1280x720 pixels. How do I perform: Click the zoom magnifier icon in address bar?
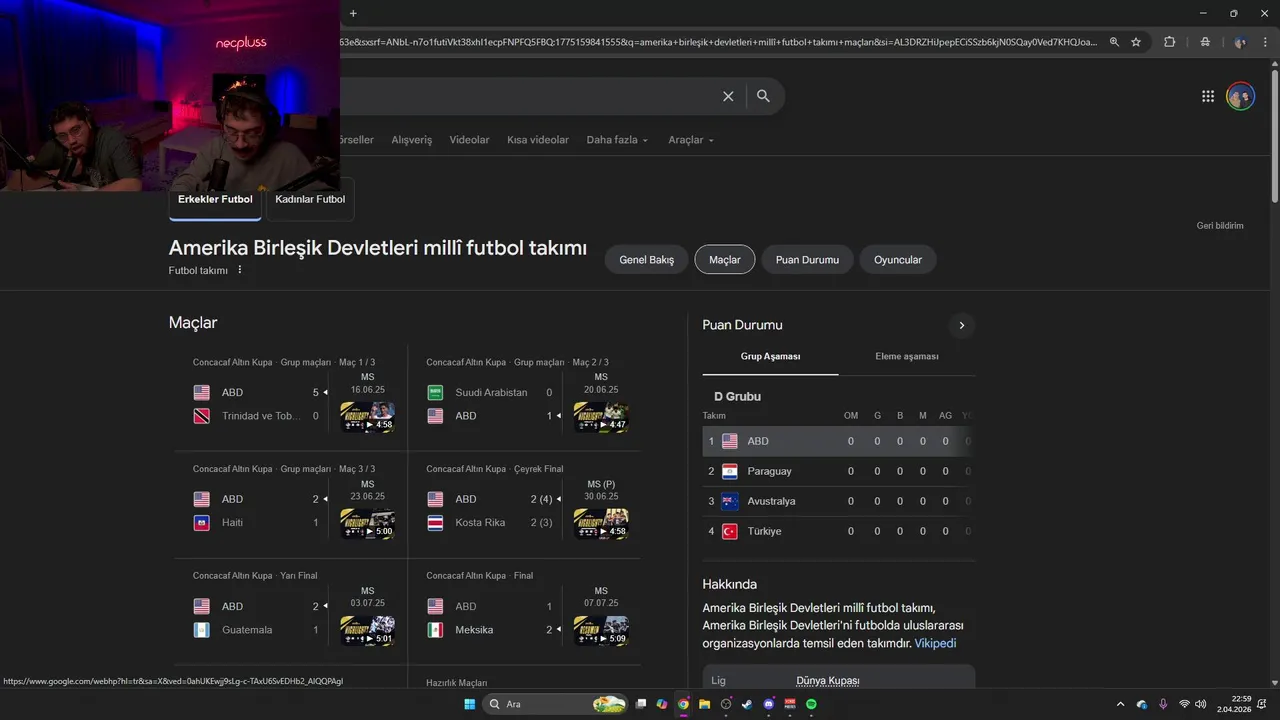(1114, 42)
